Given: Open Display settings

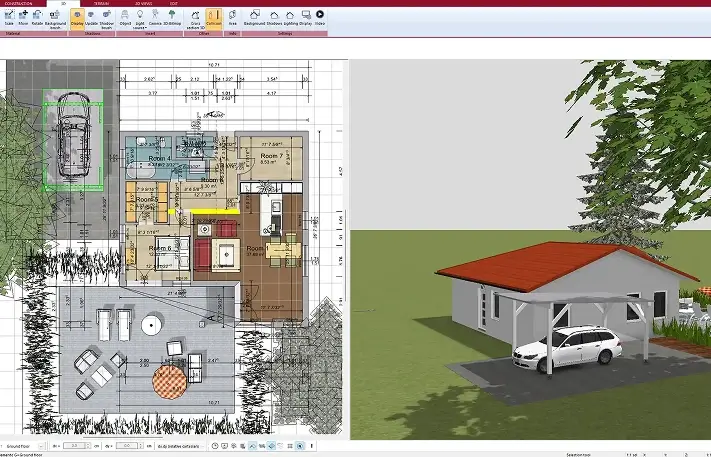Looking at the screenshot, I should click(306, 18).
